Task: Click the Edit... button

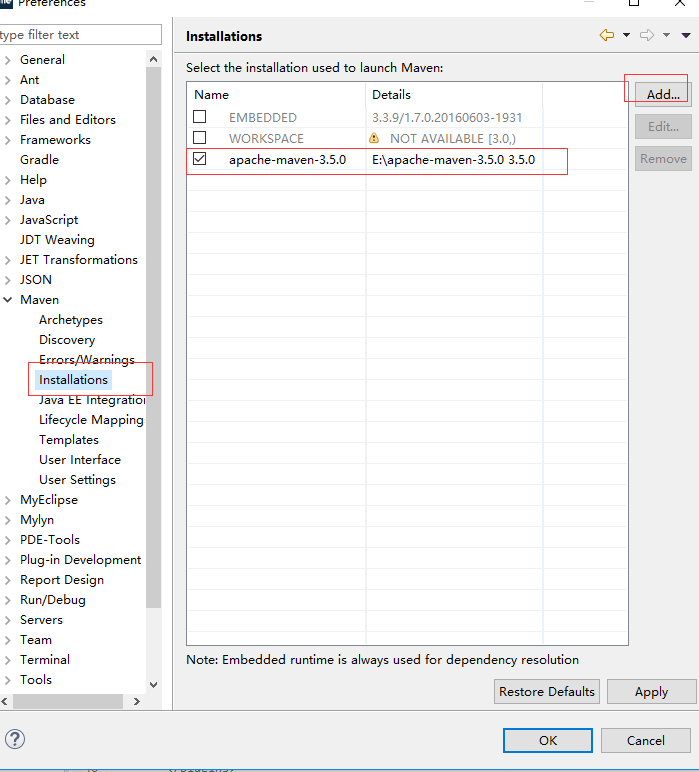Action: click(x=663, y=127)
